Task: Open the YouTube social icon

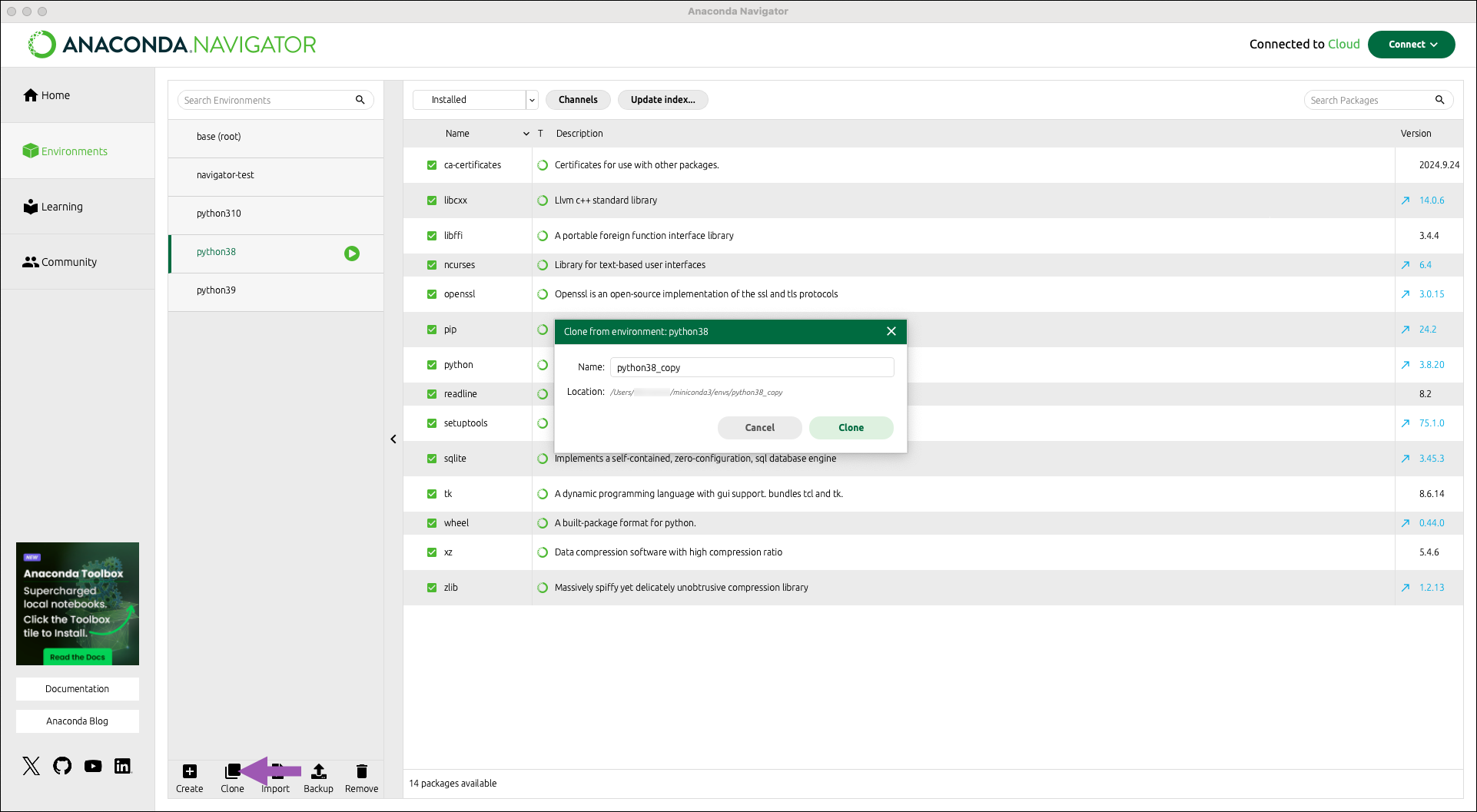Action: [93, 766]
